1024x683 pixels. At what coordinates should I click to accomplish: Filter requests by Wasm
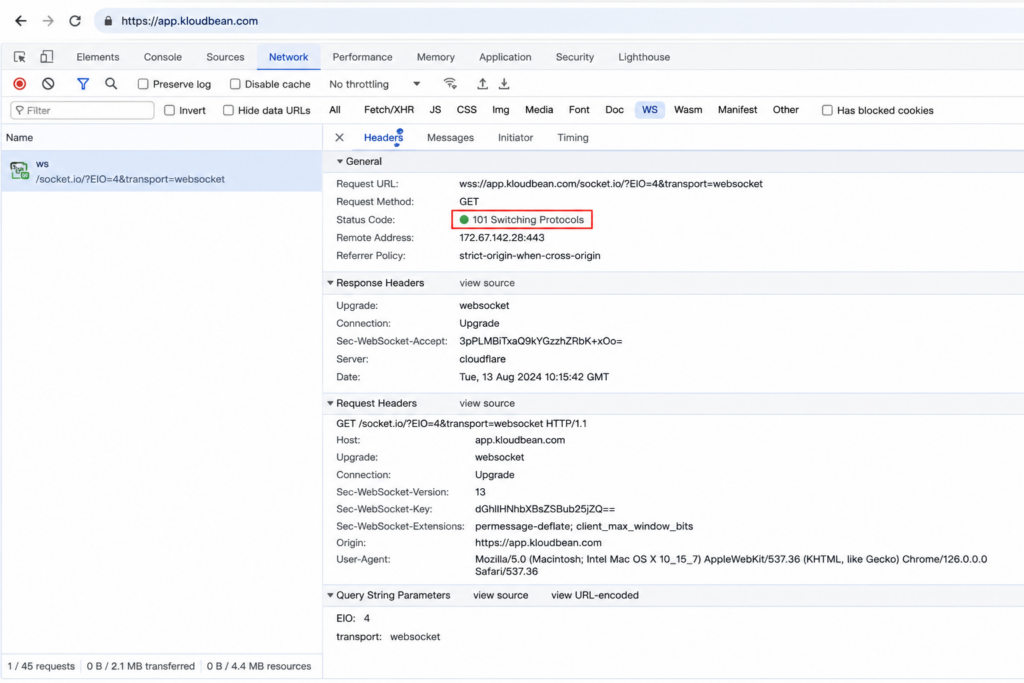(x=688, y=110)
